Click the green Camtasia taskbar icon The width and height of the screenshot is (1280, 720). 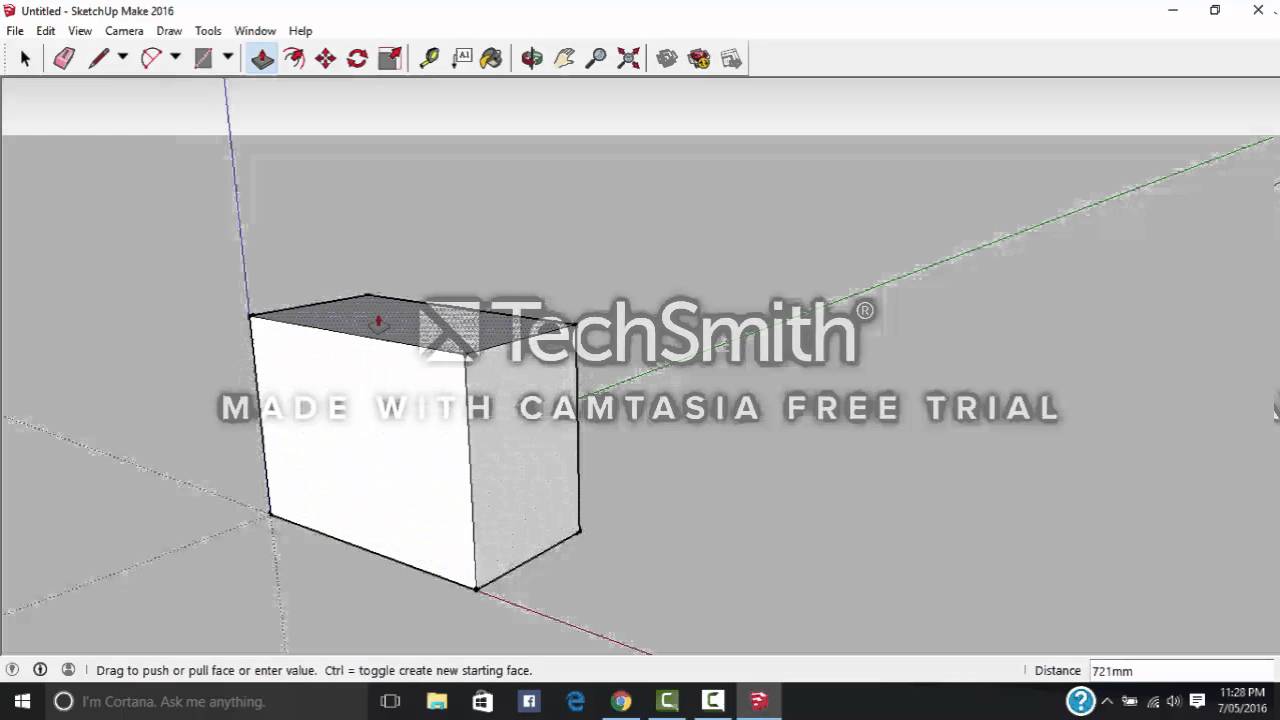667,701
